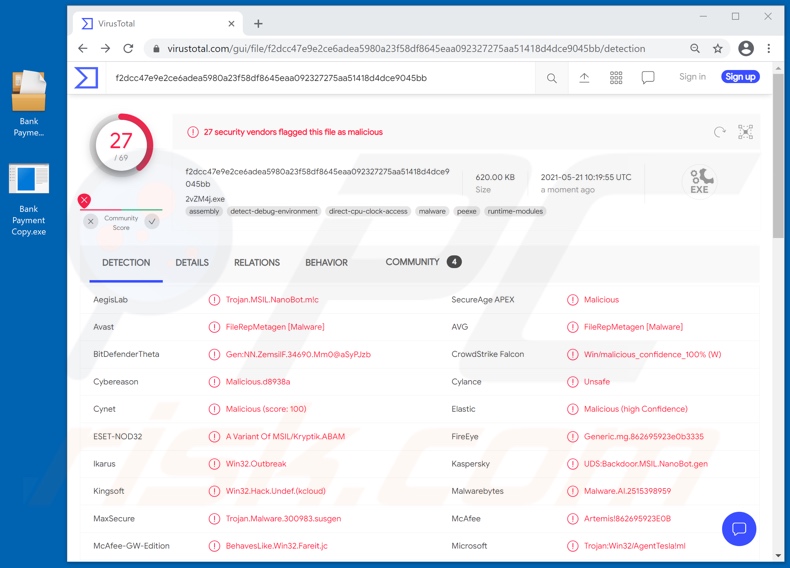Click the scrollbar down arrow
The height and width of the screenshot is (568, 790).
pyautogui.click(x=778, y=555)
